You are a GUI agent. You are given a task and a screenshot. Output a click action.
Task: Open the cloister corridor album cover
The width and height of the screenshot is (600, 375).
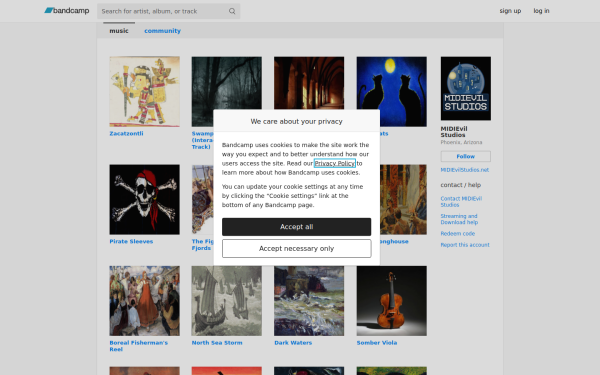[309, 83]
